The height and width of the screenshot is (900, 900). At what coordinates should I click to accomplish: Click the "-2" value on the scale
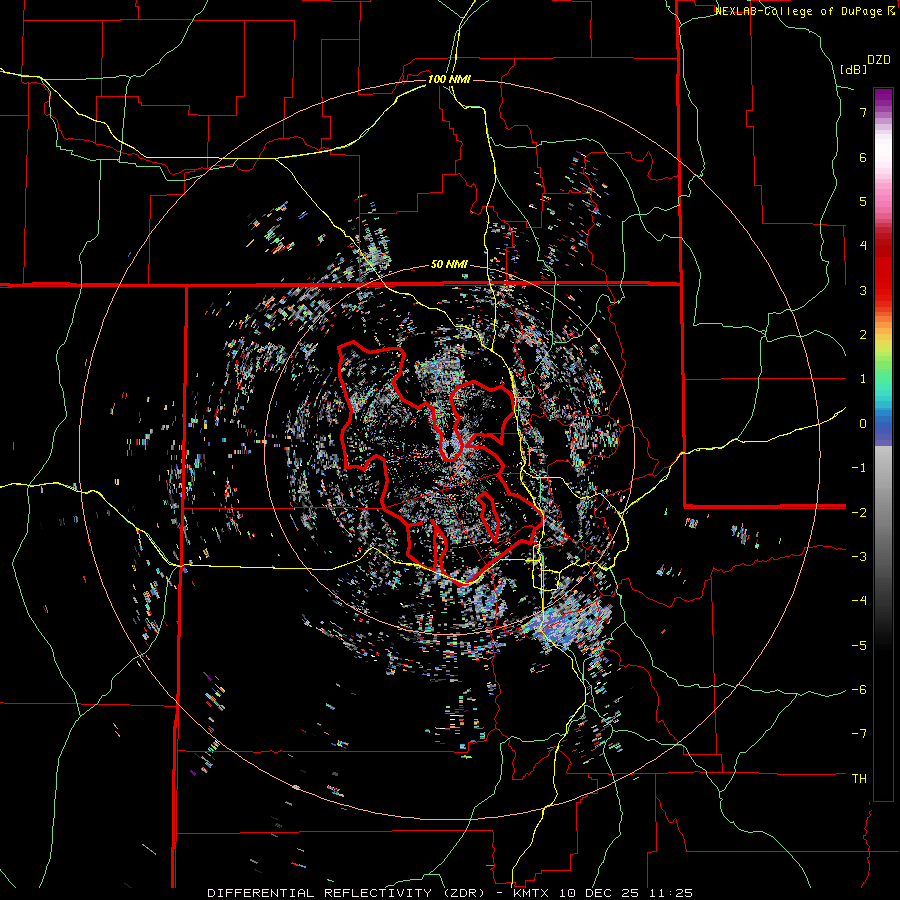click(859, 512)
